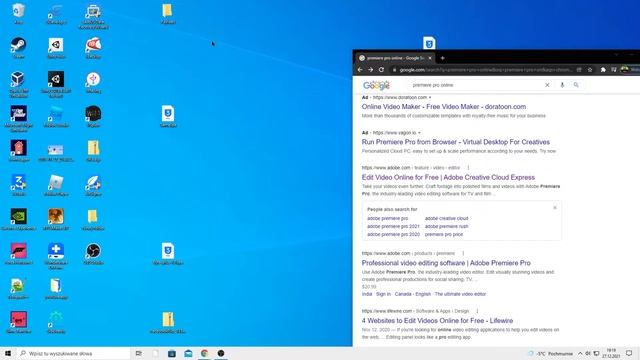Screen dimensions: 640x360
Task: Switch to OBS on the taskbar
Action: [x=221, y=353]
